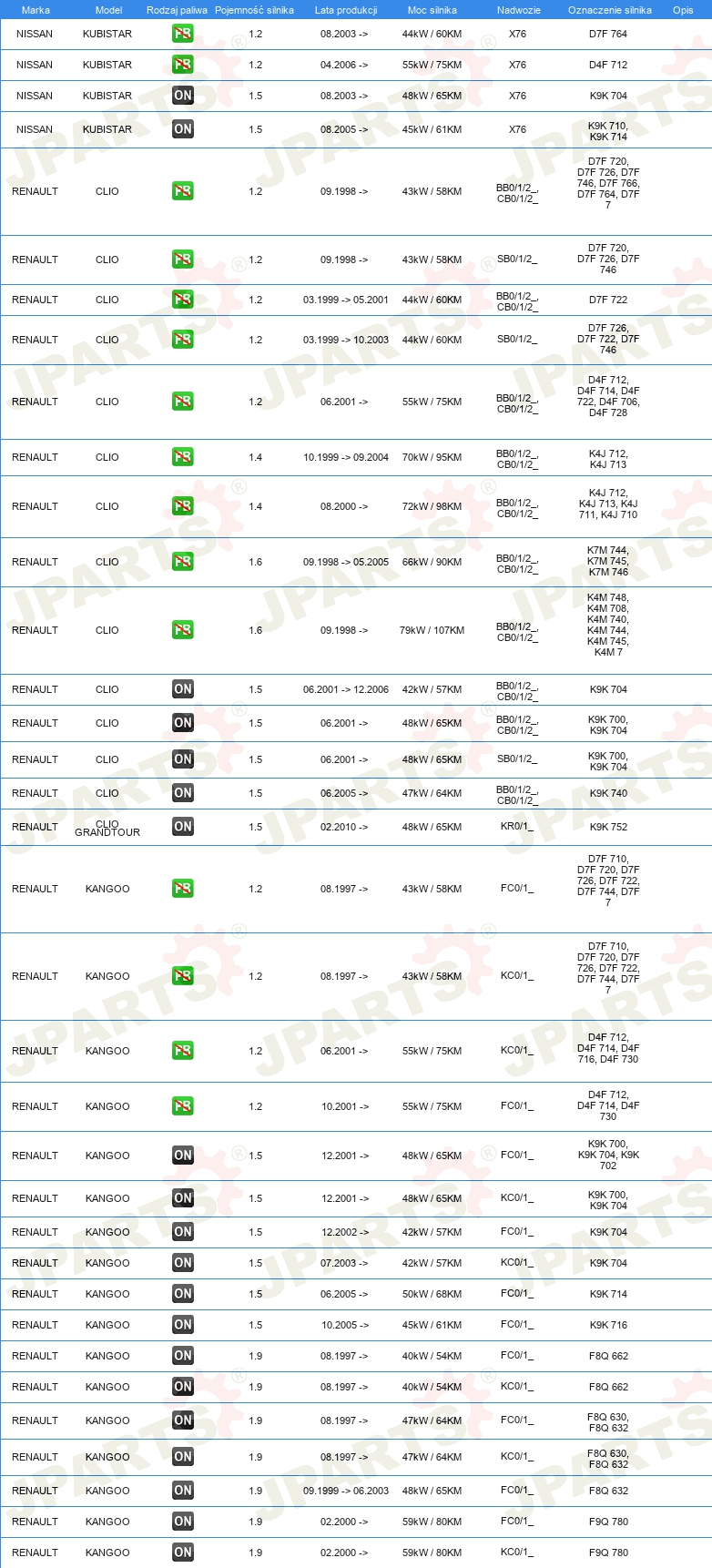
Task: Click the ON icon in the Clio 42kW / 57KM row
Action: click(x=183, y=689)
